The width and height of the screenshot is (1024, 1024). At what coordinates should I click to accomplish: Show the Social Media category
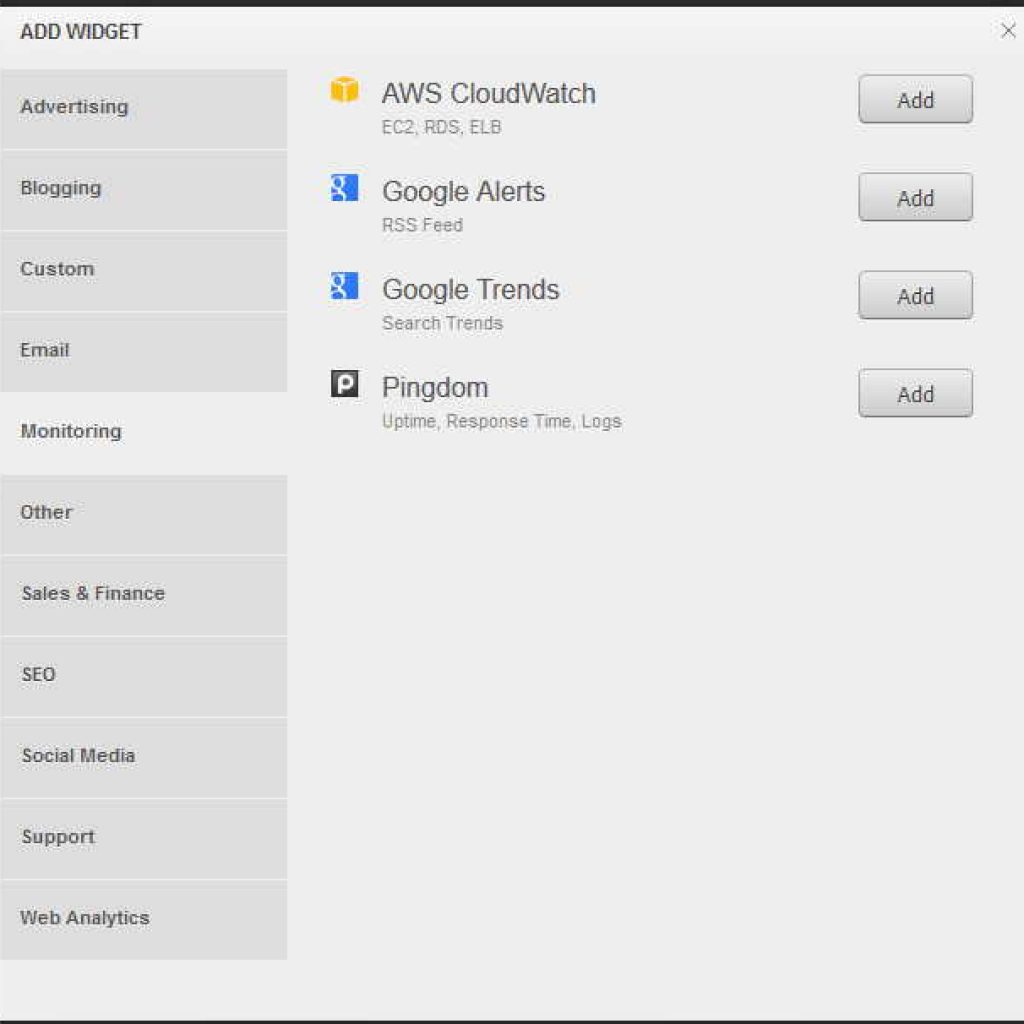coord(144,758)
